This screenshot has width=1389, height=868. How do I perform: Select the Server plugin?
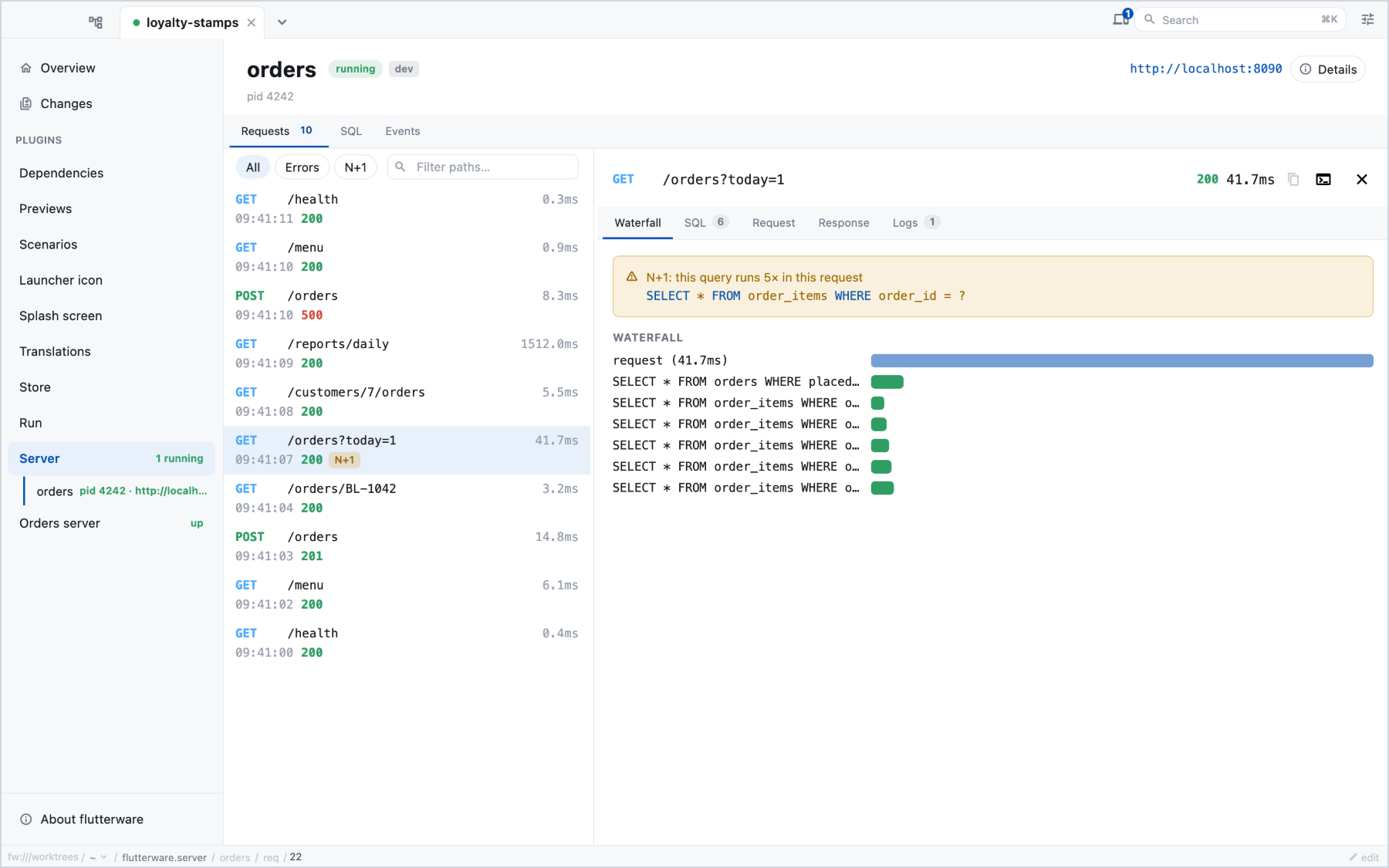pos(112,458)
